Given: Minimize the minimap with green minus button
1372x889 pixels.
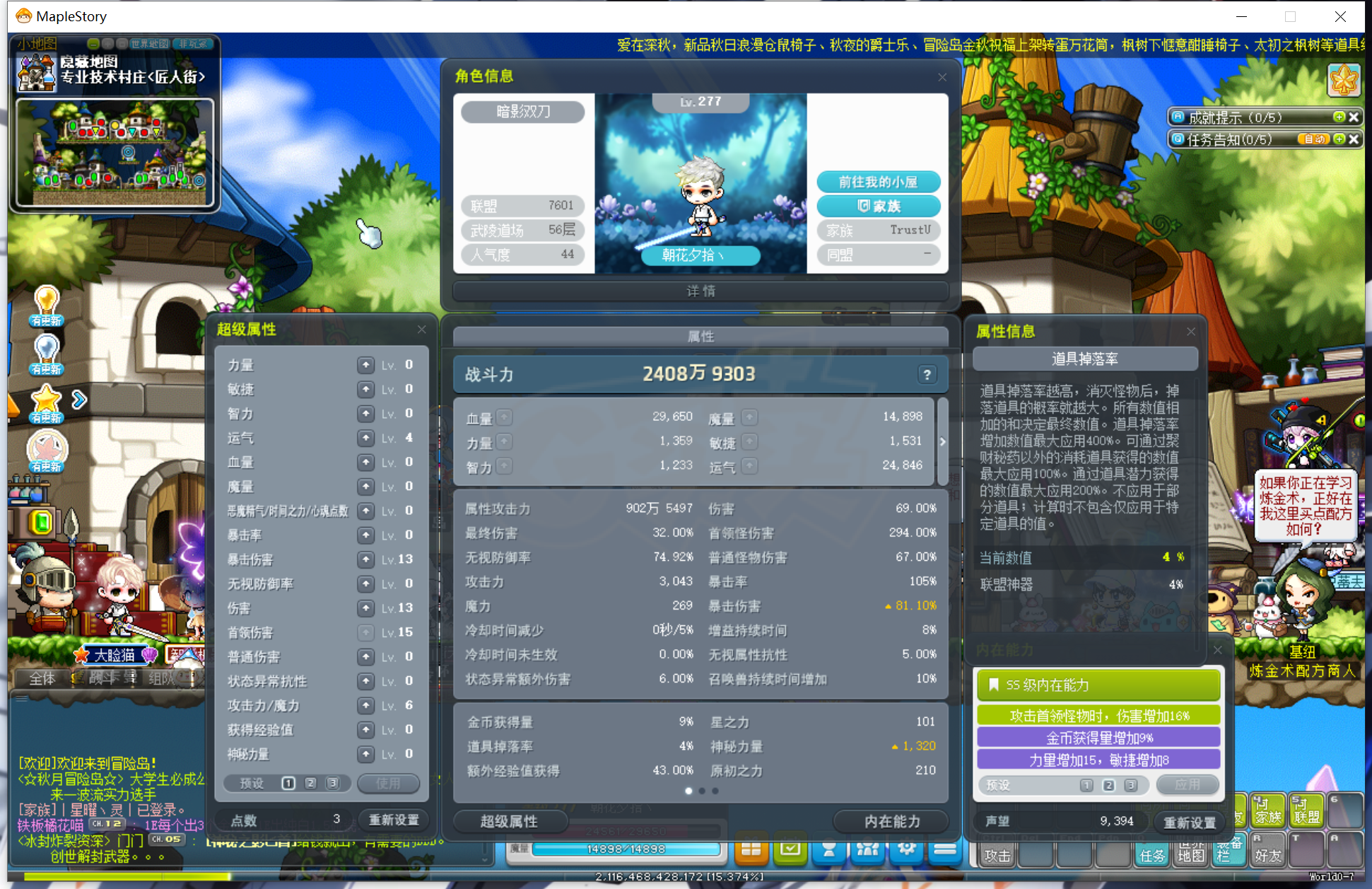Looking at the screenshot, I should [x=94, y=44].
